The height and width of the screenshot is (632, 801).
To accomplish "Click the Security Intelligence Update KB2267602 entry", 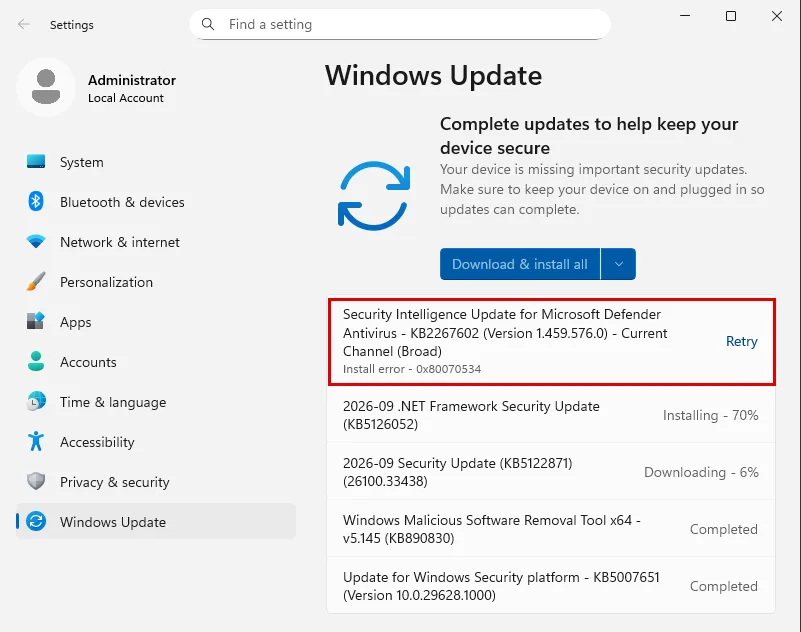I will coord(552,341).
